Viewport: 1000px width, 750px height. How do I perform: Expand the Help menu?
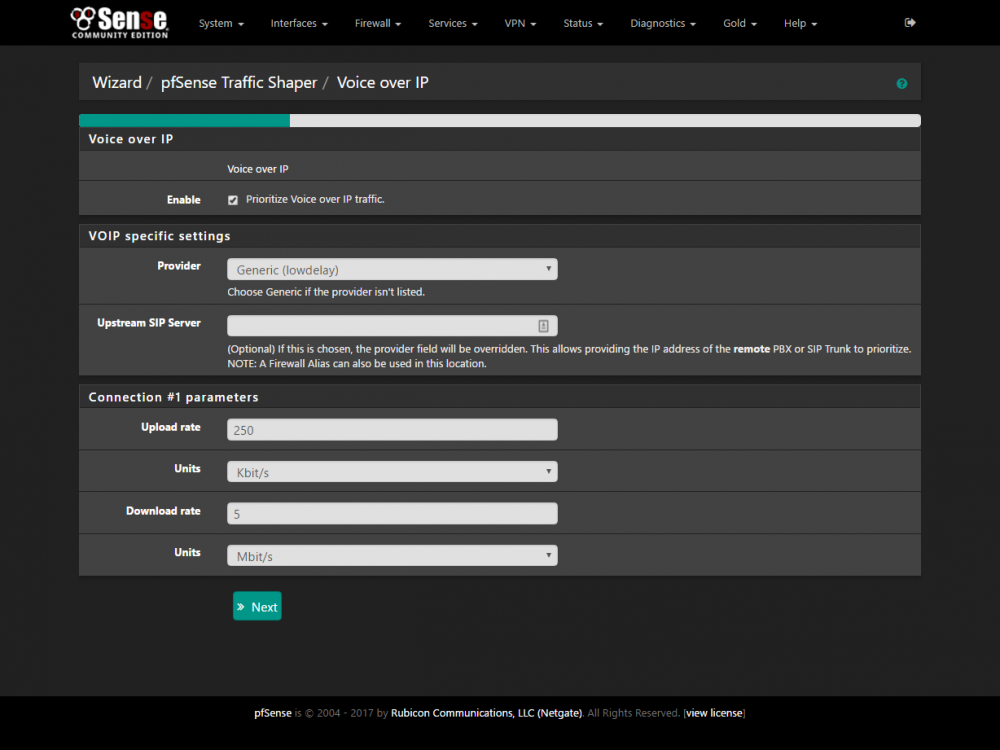coord(800,24)
